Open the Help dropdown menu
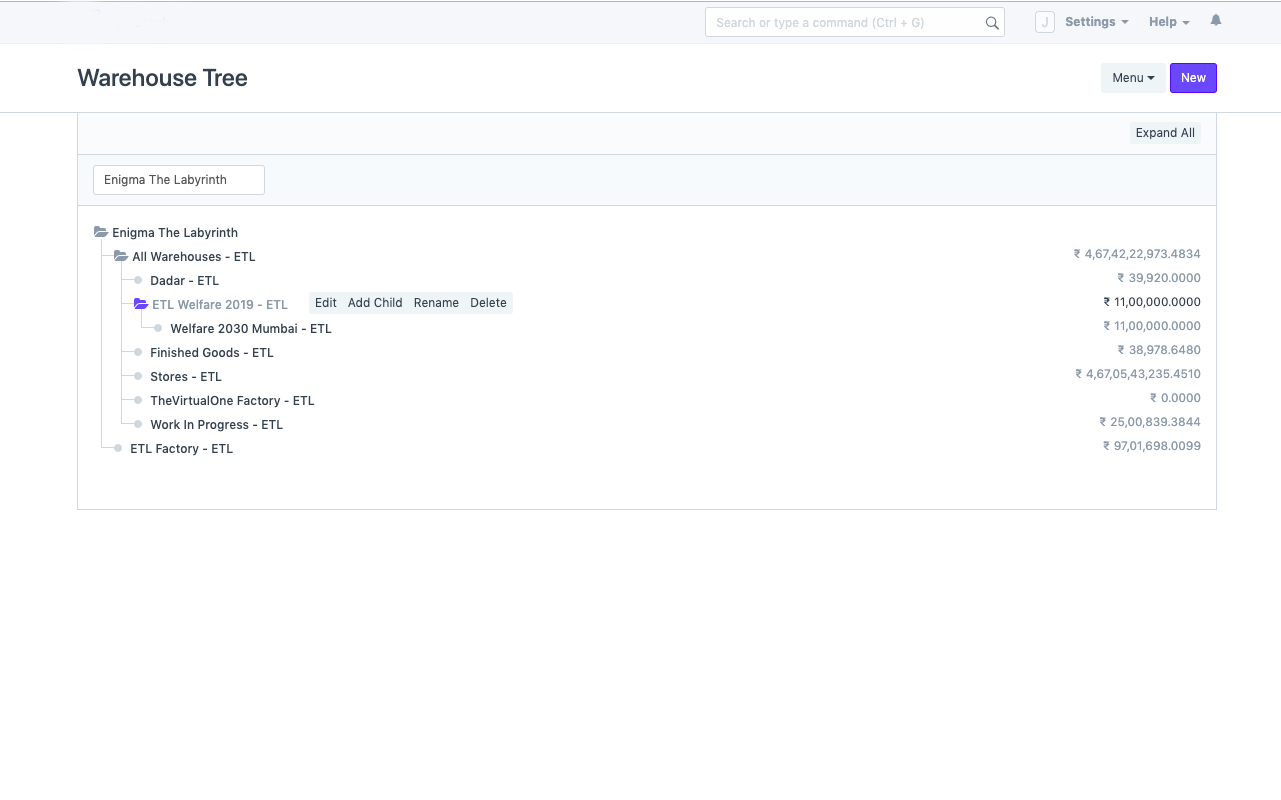This screenshot has width=1281, height=800. (1169, 22)
